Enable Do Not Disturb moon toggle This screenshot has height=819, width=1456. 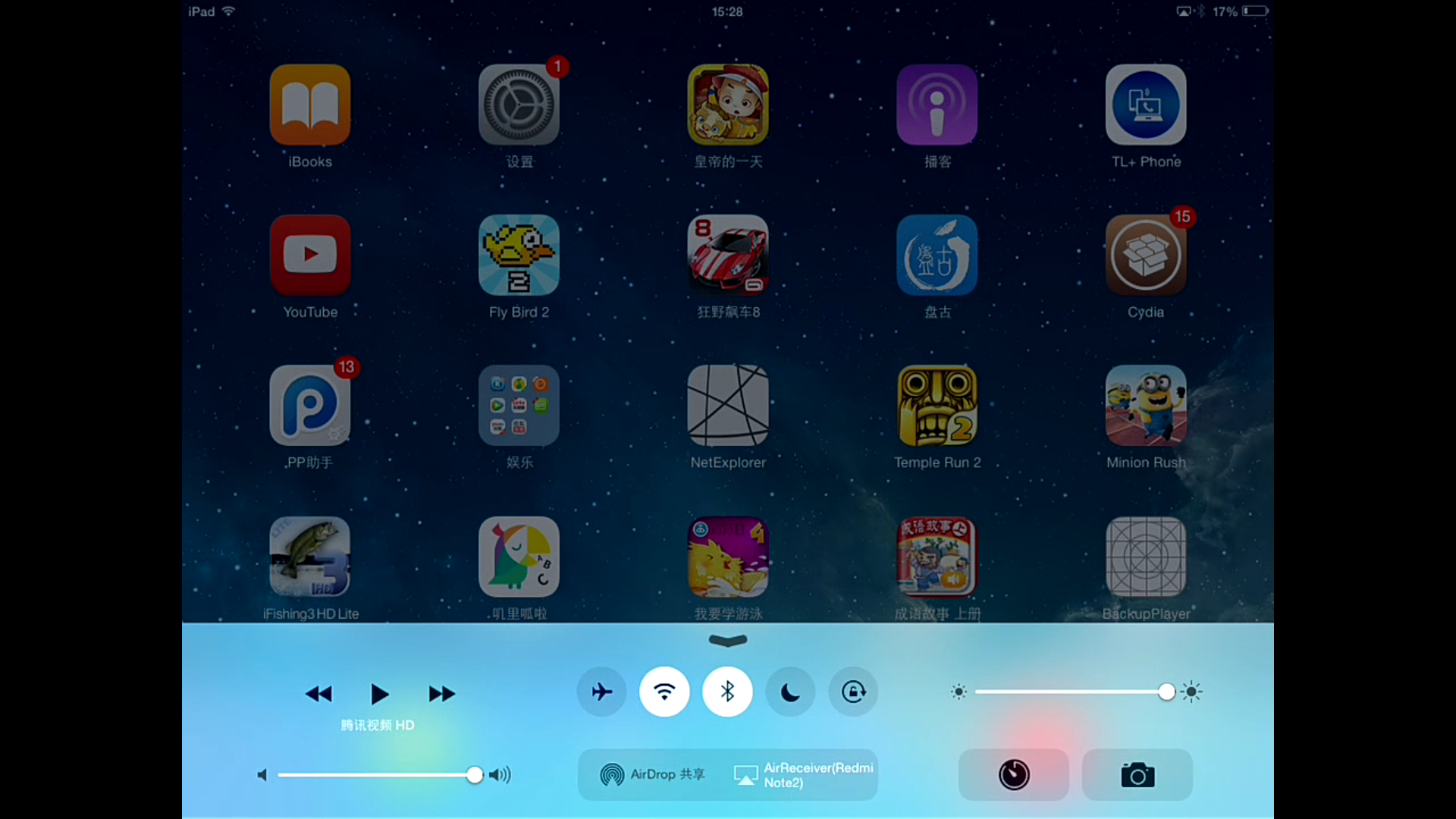(790, 692)
